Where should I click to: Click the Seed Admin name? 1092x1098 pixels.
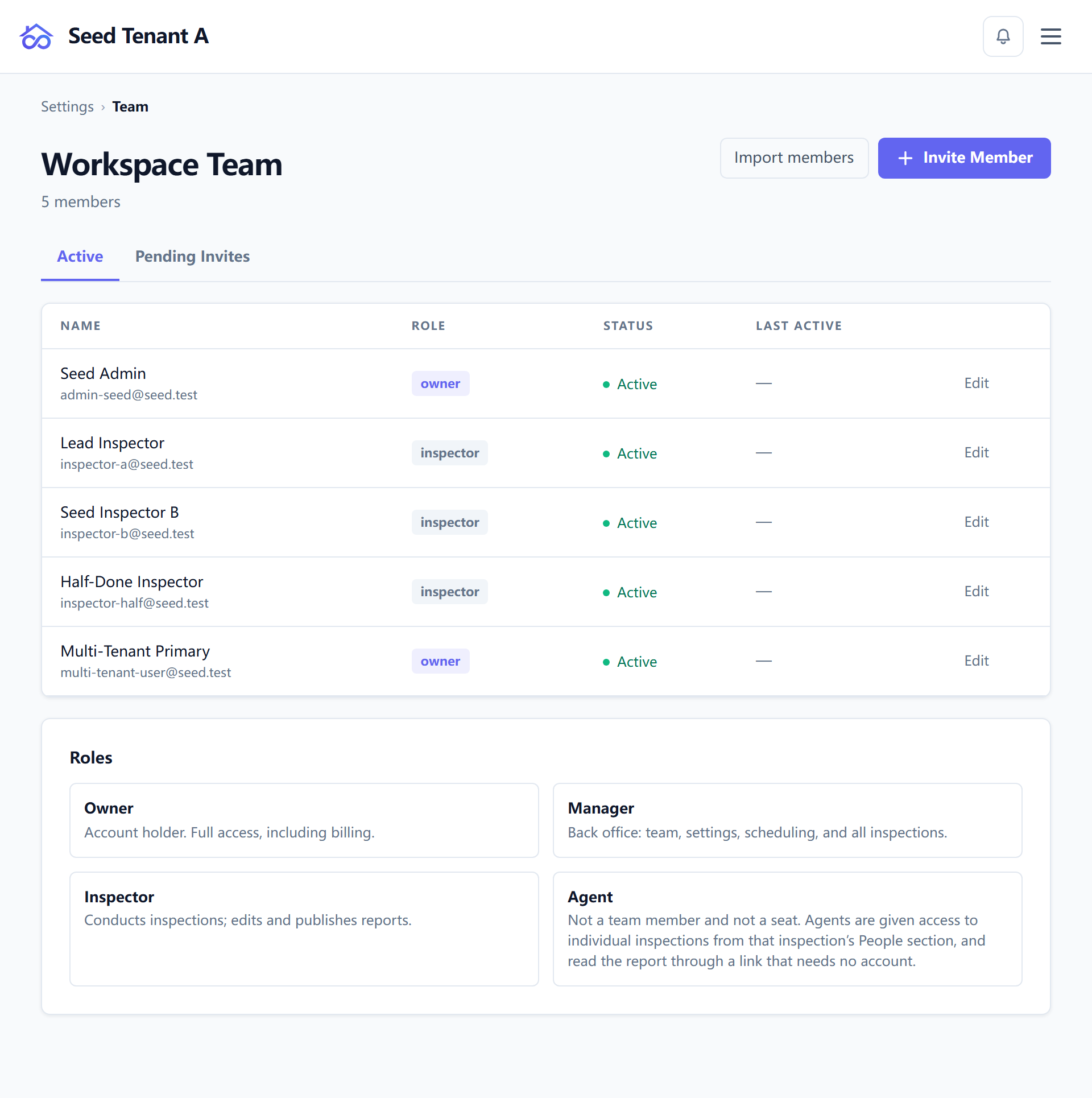pos(103,373)
